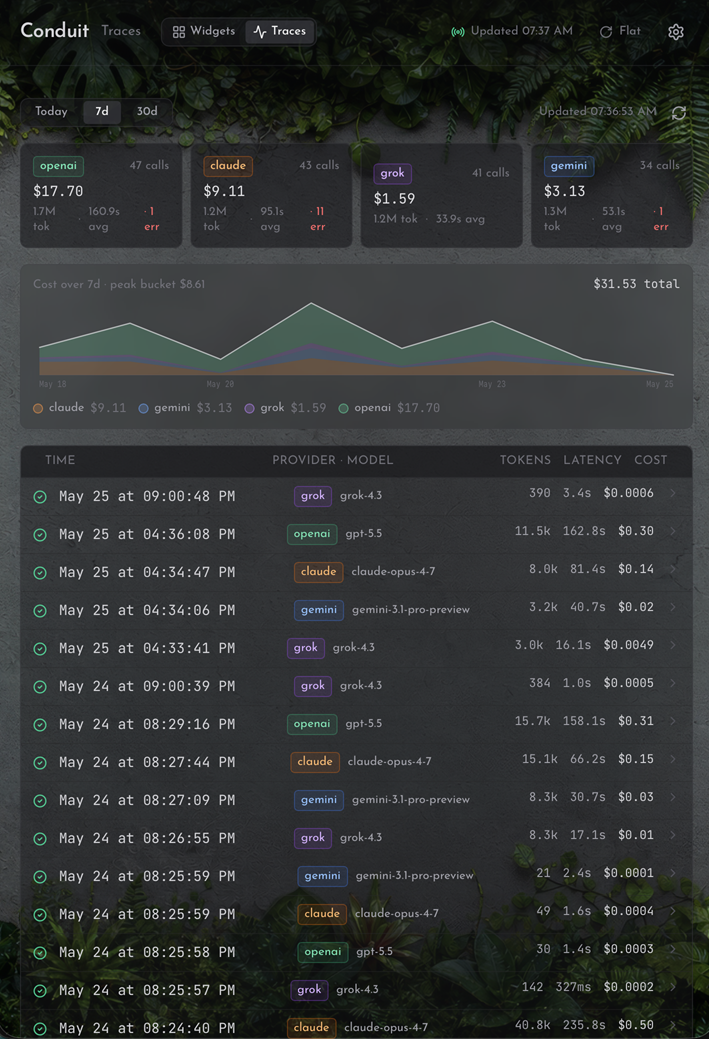Screen dimensions: 709x1039
Task: Click status check icon for May 24 08:27:44 PM
Action: (40, 763)
